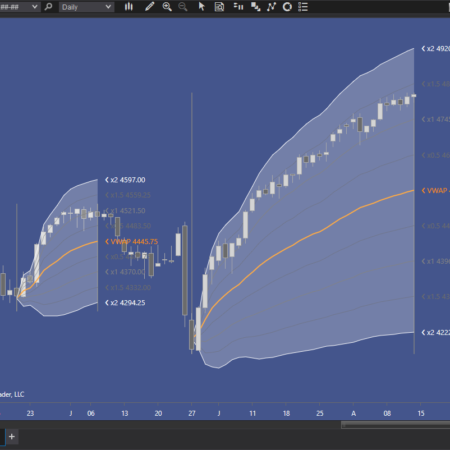Select the x1 4521.50 band label
Image resolution: width=450 pixels, height=450 pixels.
[125, 211]
